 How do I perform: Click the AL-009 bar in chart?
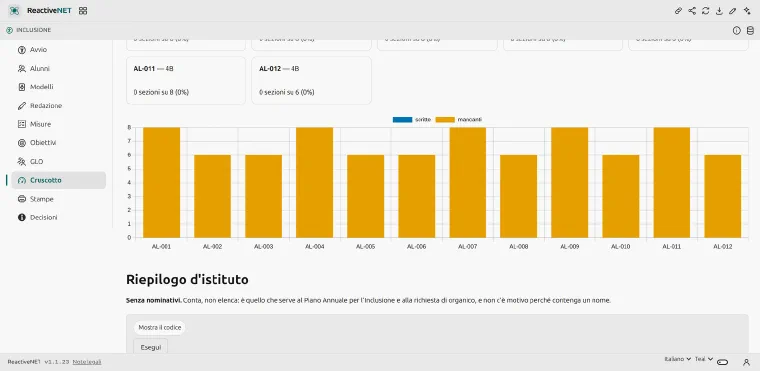tap(570, 182)
